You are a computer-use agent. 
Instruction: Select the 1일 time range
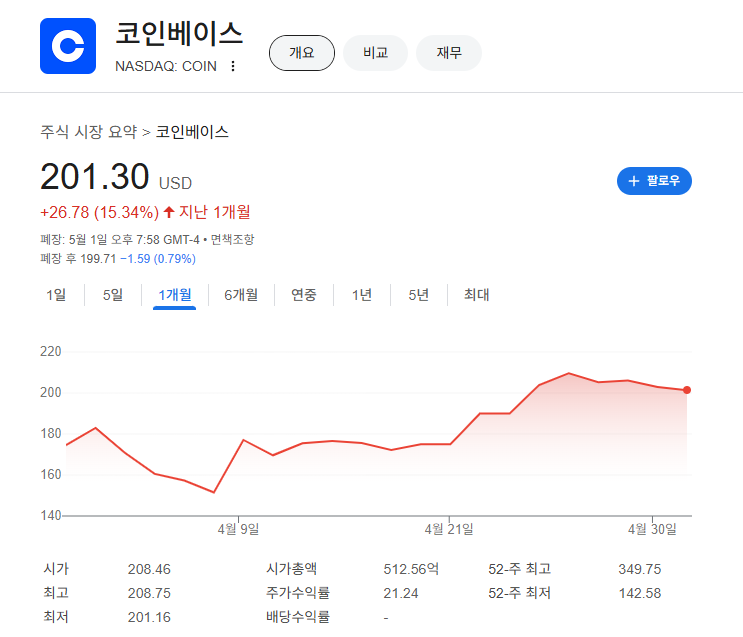point(56,295)
